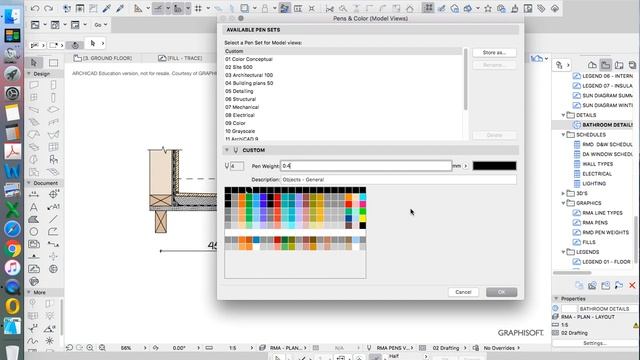Select 10 Grayscale pen set
This screenshot has width=640, height=360.
(240, 131)
